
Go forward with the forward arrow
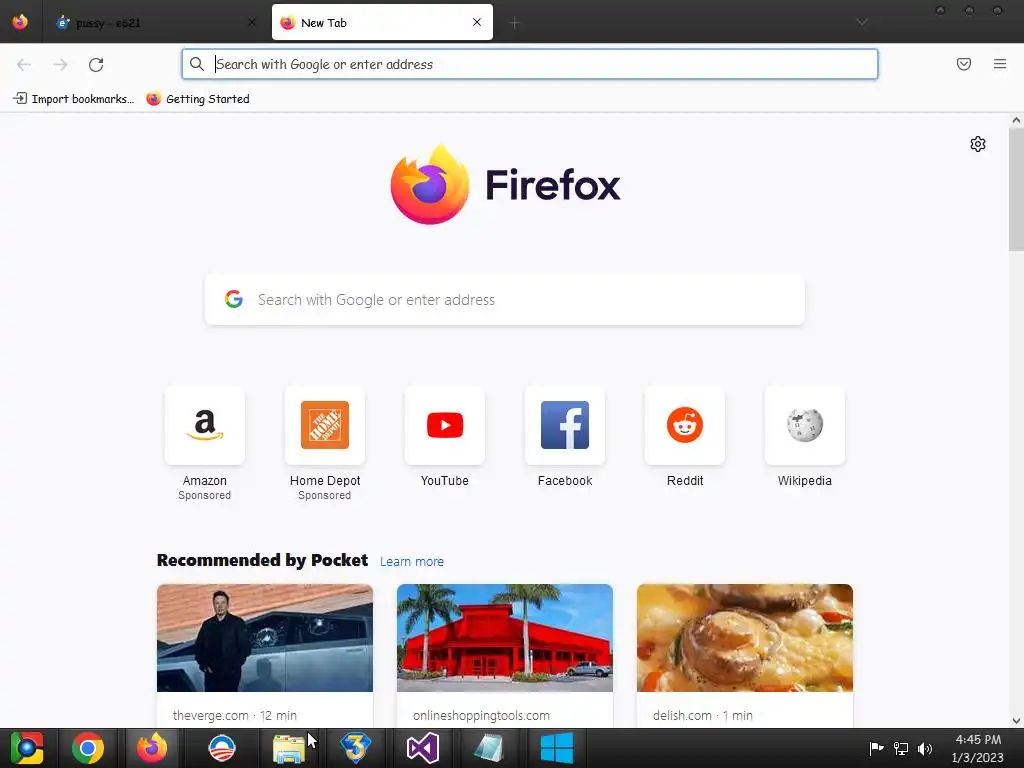[x=60, y=65]
